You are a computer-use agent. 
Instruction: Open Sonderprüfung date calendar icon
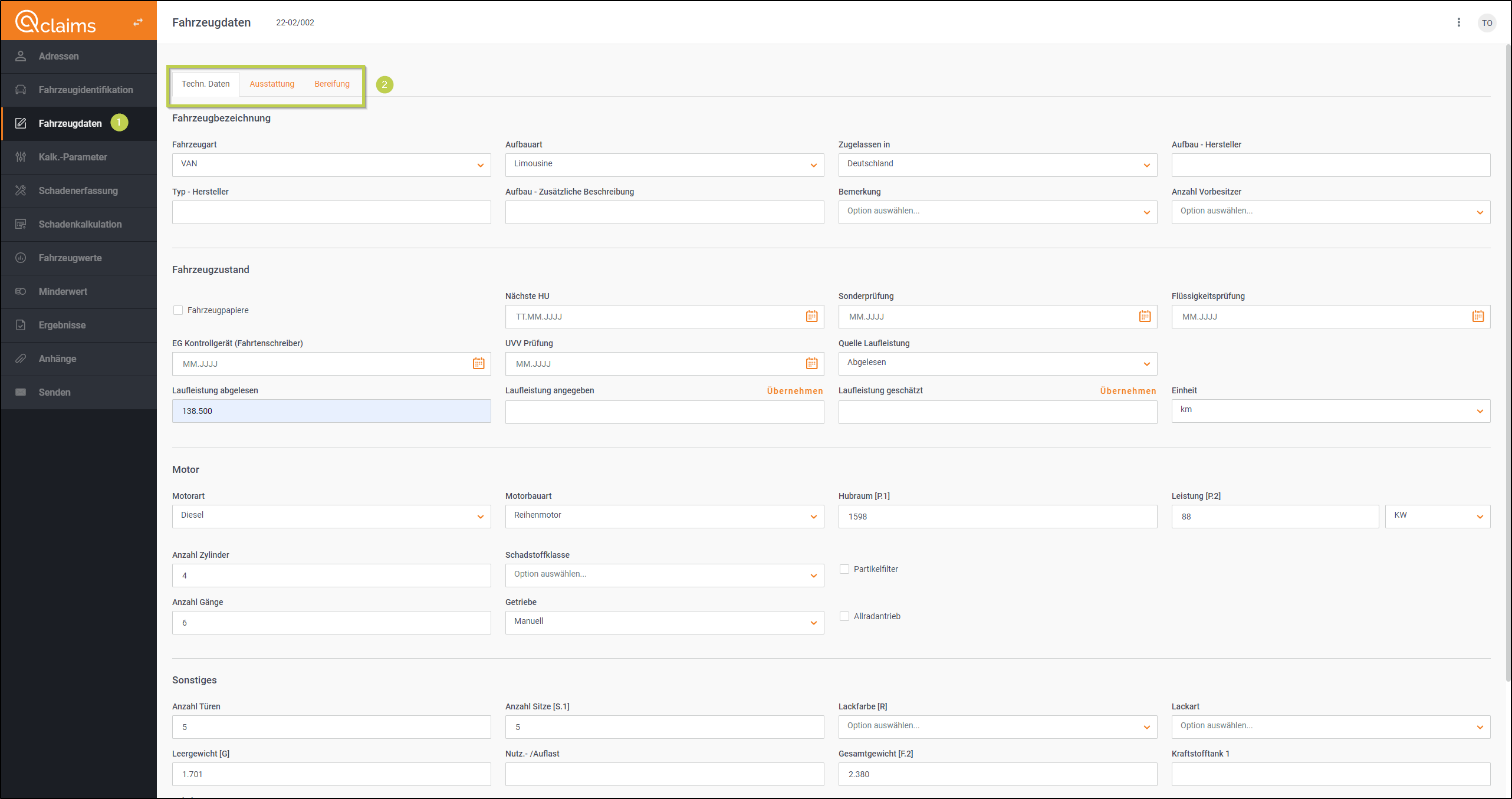(x=1145, y=317)
